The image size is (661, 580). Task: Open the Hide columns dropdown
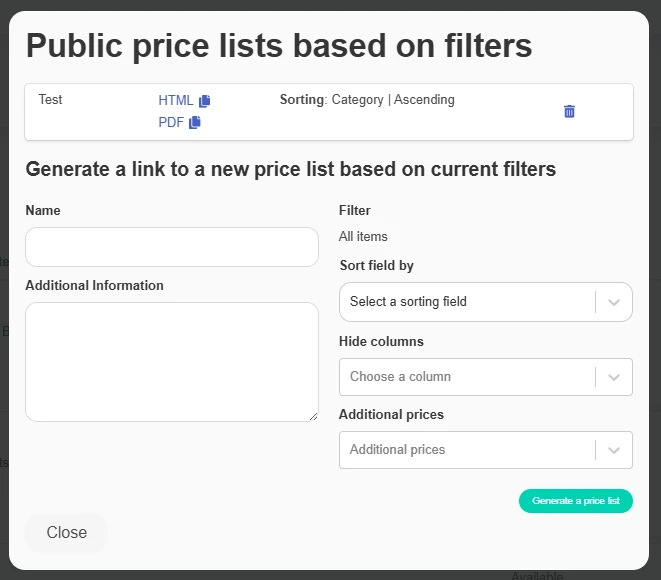tap(486, 377)
